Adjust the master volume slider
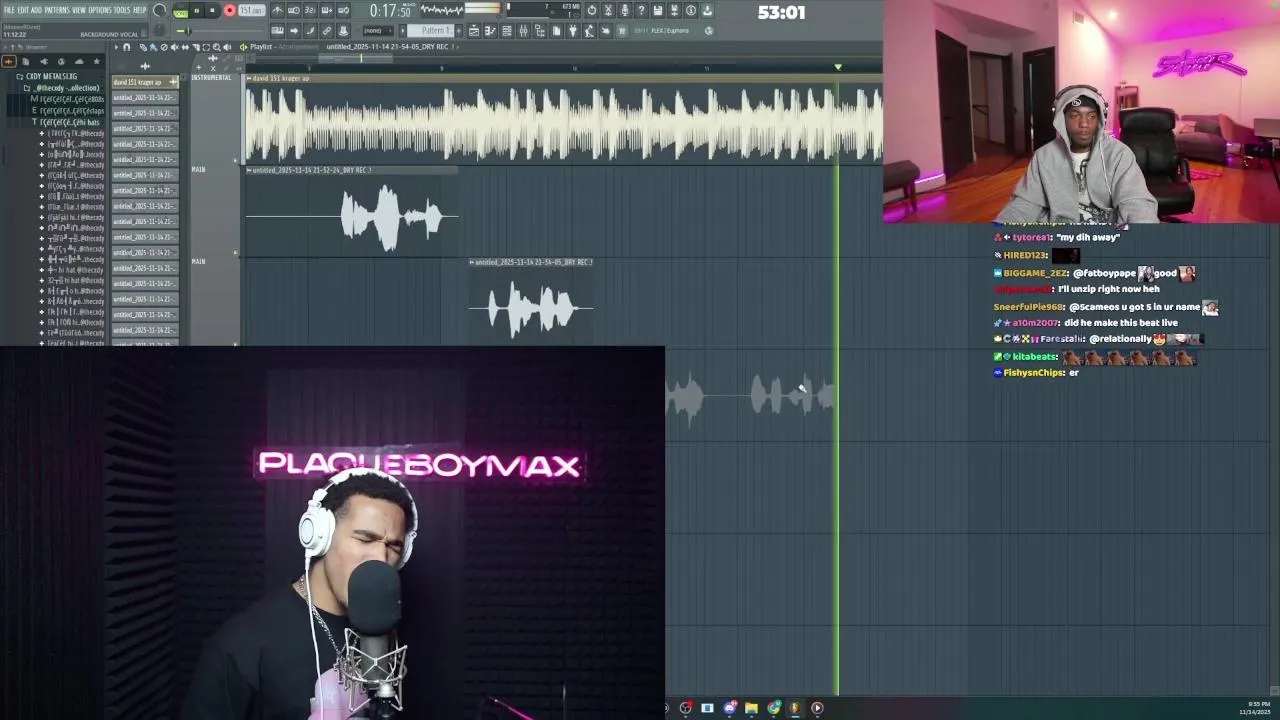 click(187, 31)
